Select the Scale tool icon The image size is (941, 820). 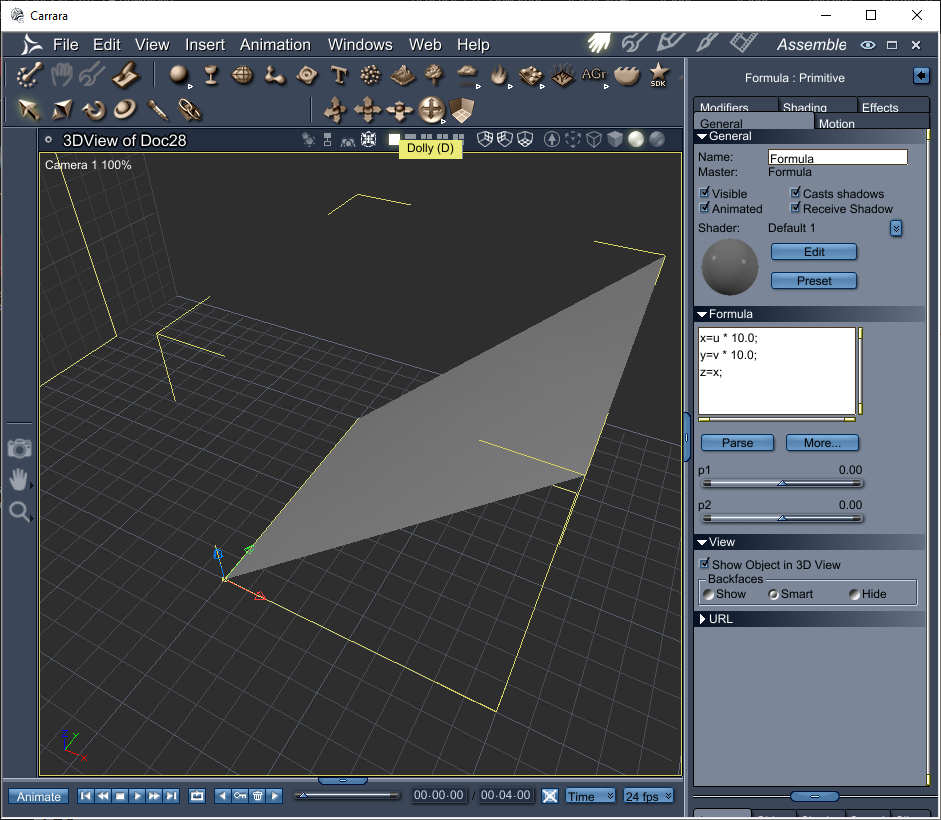coord(61,110)
